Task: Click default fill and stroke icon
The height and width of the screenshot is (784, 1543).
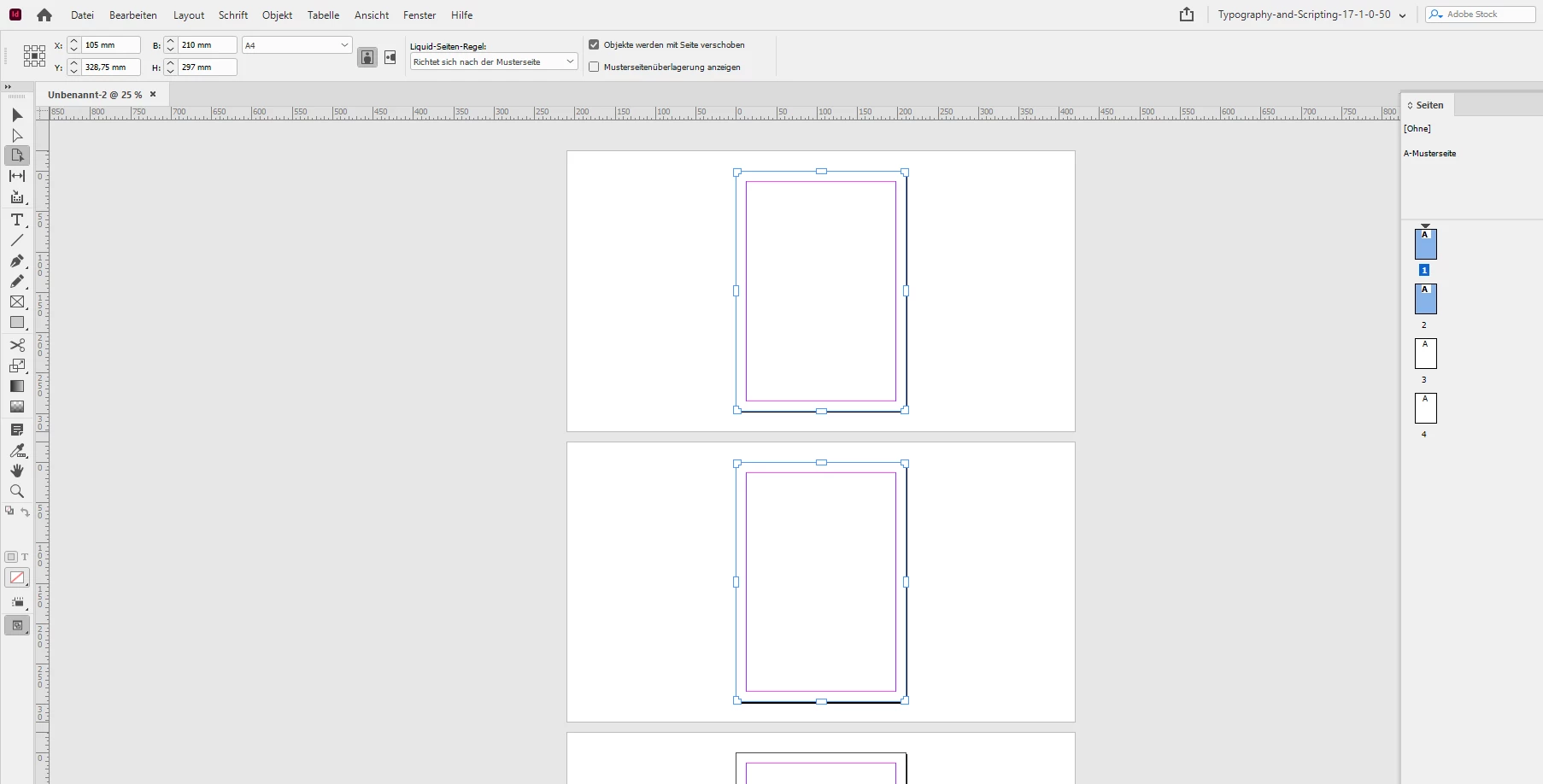Action: coord(9,511)
